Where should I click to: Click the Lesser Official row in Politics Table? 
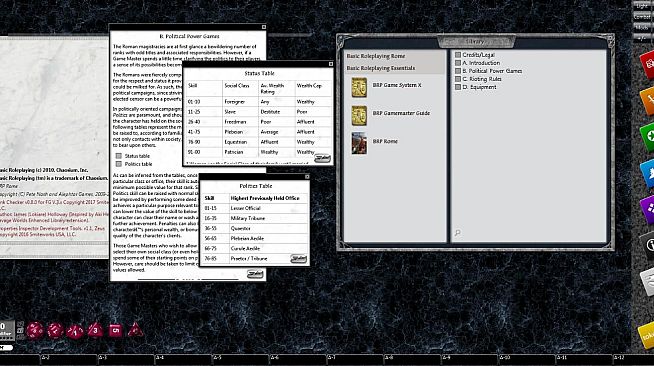coord(255,208)
